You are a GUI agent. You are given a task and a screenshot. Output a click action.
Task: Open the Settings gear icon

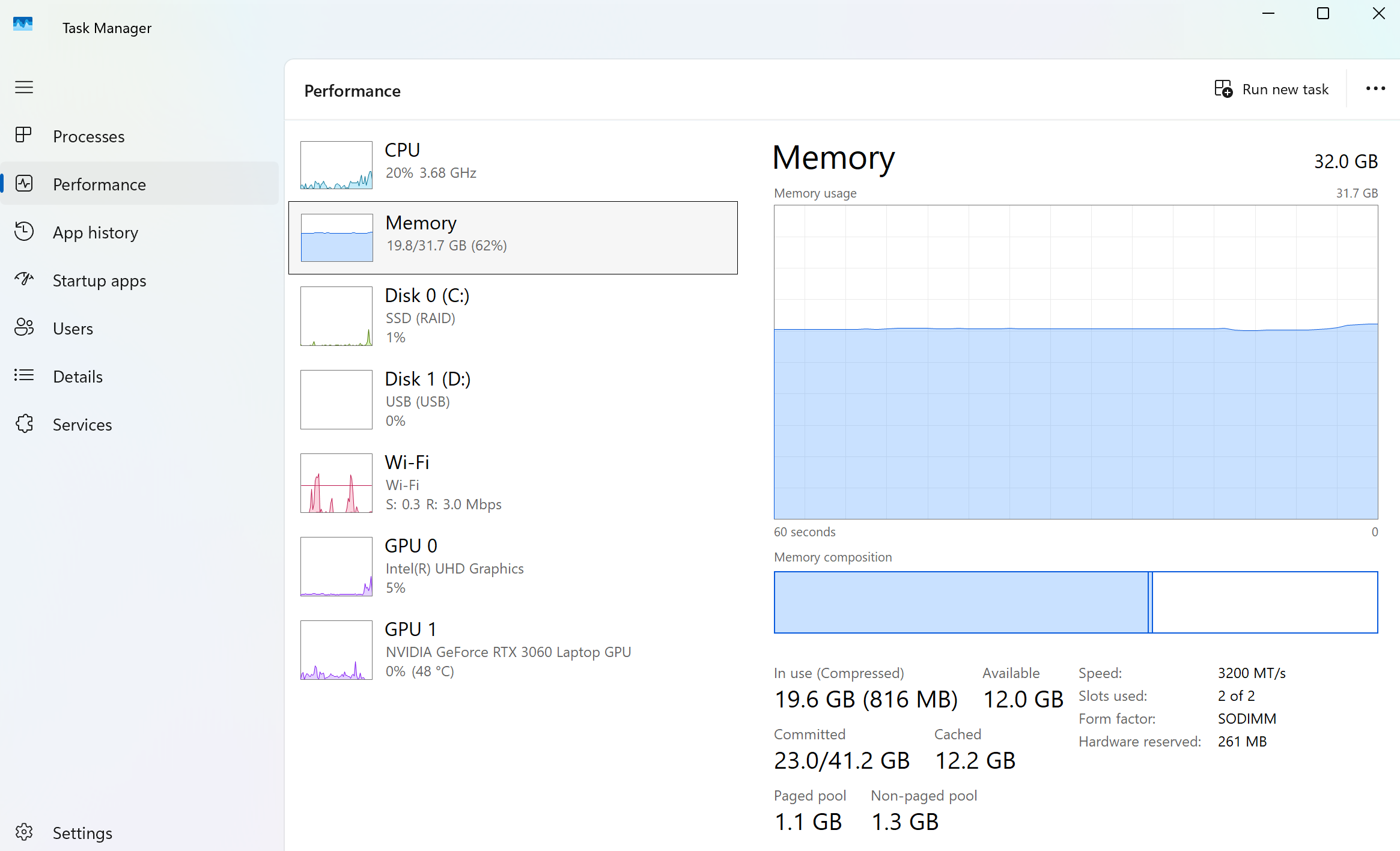[24, 832]
